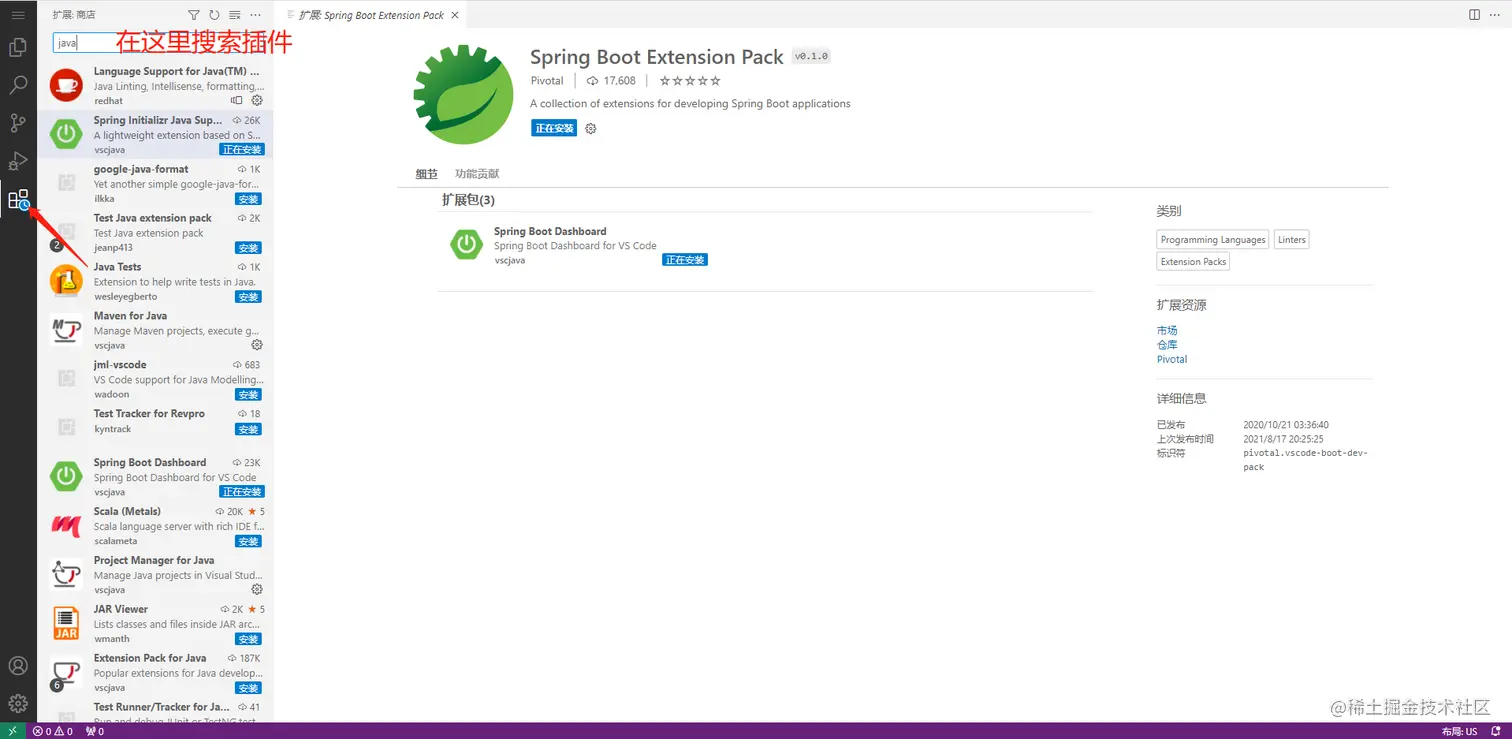Install JAR Viewer extension
The width and height of the screenshot is (1512, 739).
(x=248, y=639)
